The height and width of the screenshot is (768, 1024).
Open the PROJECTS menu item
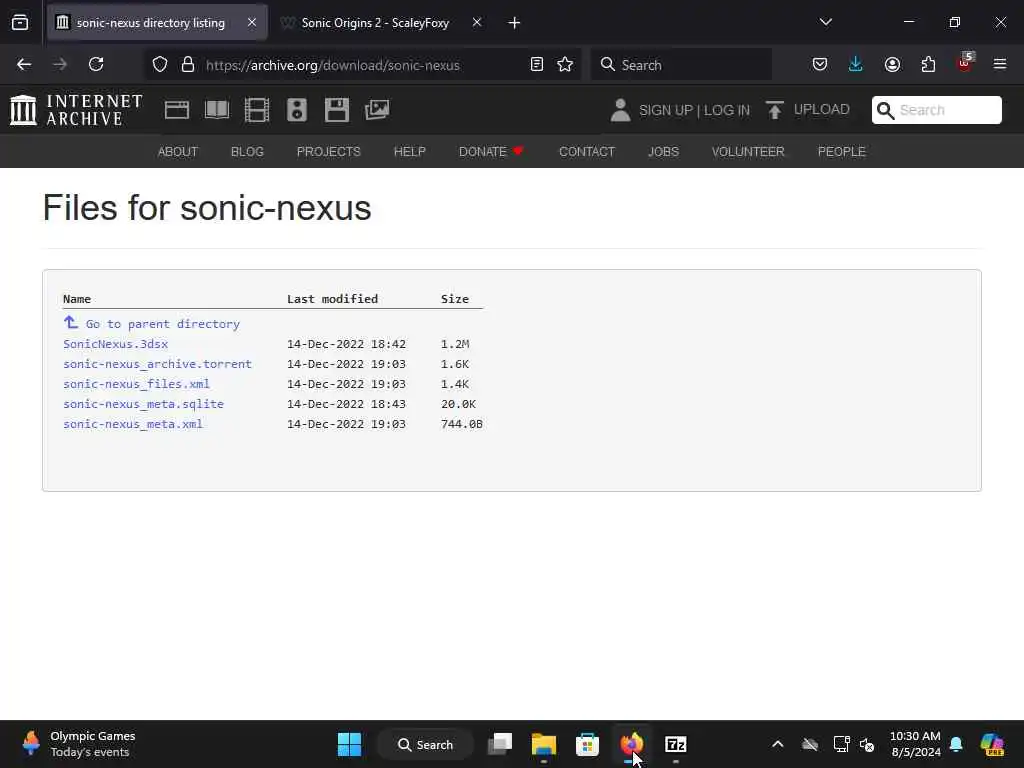point(328,152)
